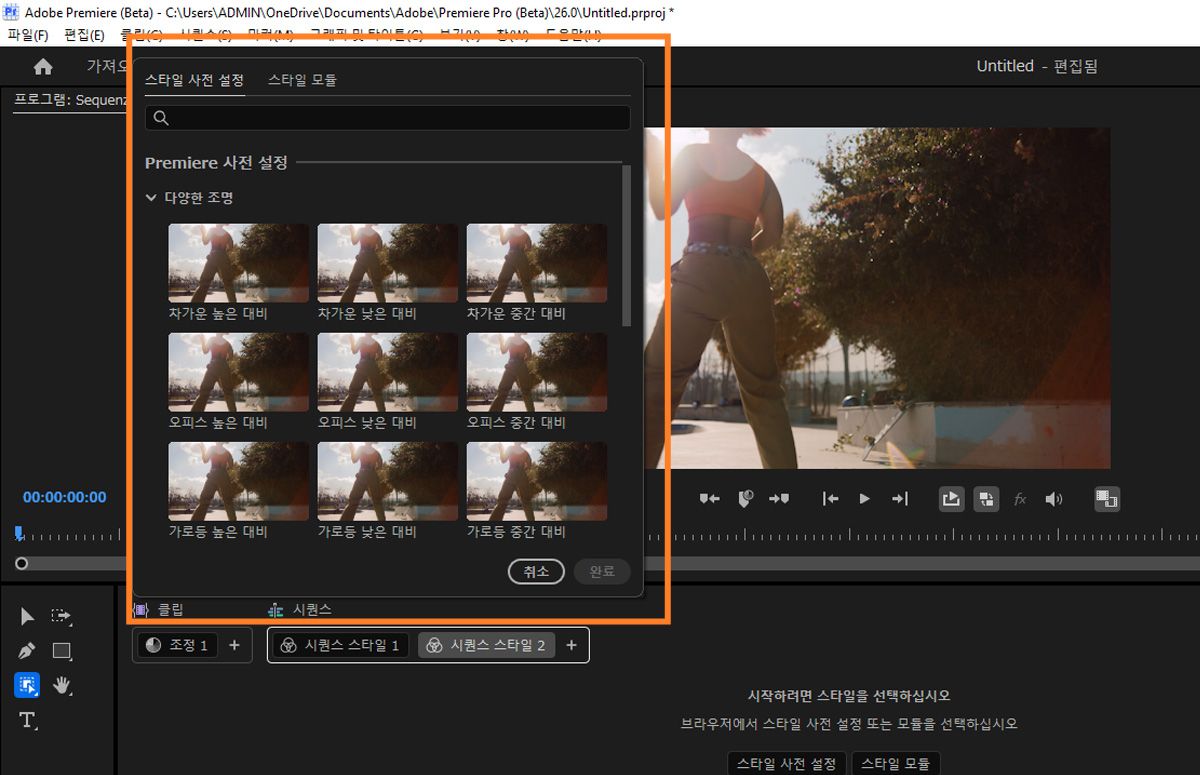Click the Untitled - 편집됨 title
The image size is (1200, 775).
[x=1037, y=66]
